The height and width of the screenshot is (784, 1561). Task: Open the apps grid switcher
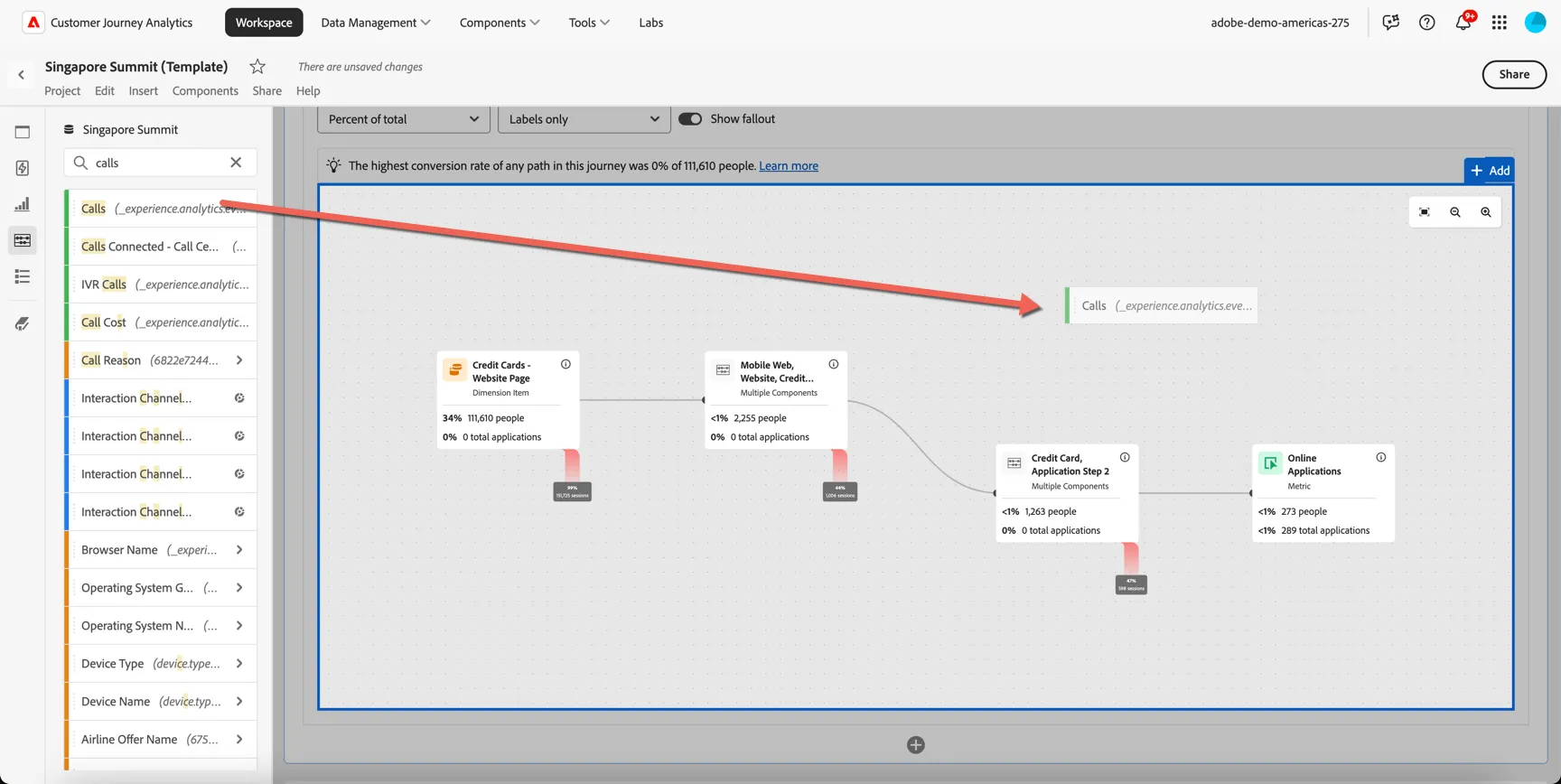point(1500,23)
